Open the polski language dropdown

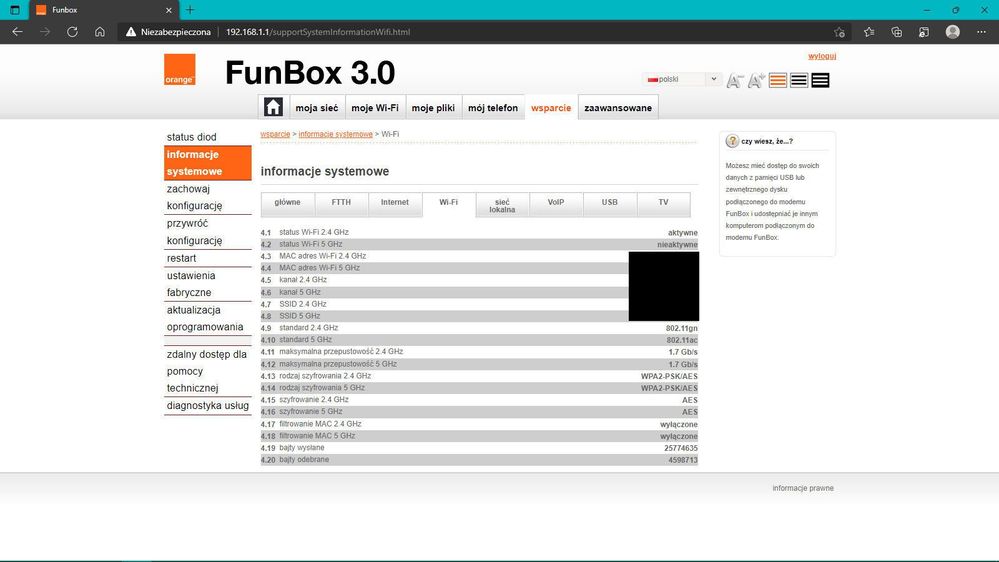[x=684, y=79]
